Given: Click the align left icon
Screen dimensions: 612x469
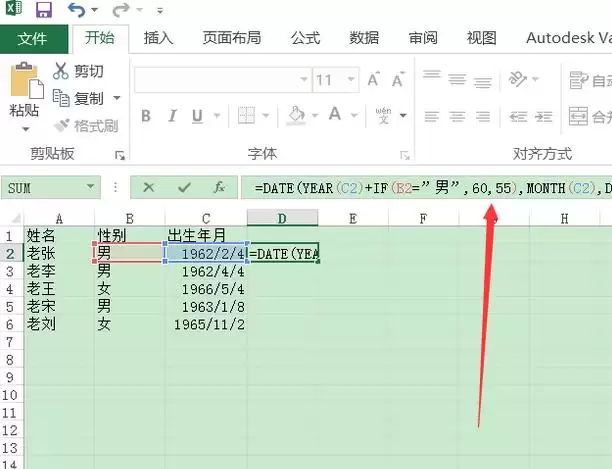Looking at the screenshot, I should (x=432, y=116).
